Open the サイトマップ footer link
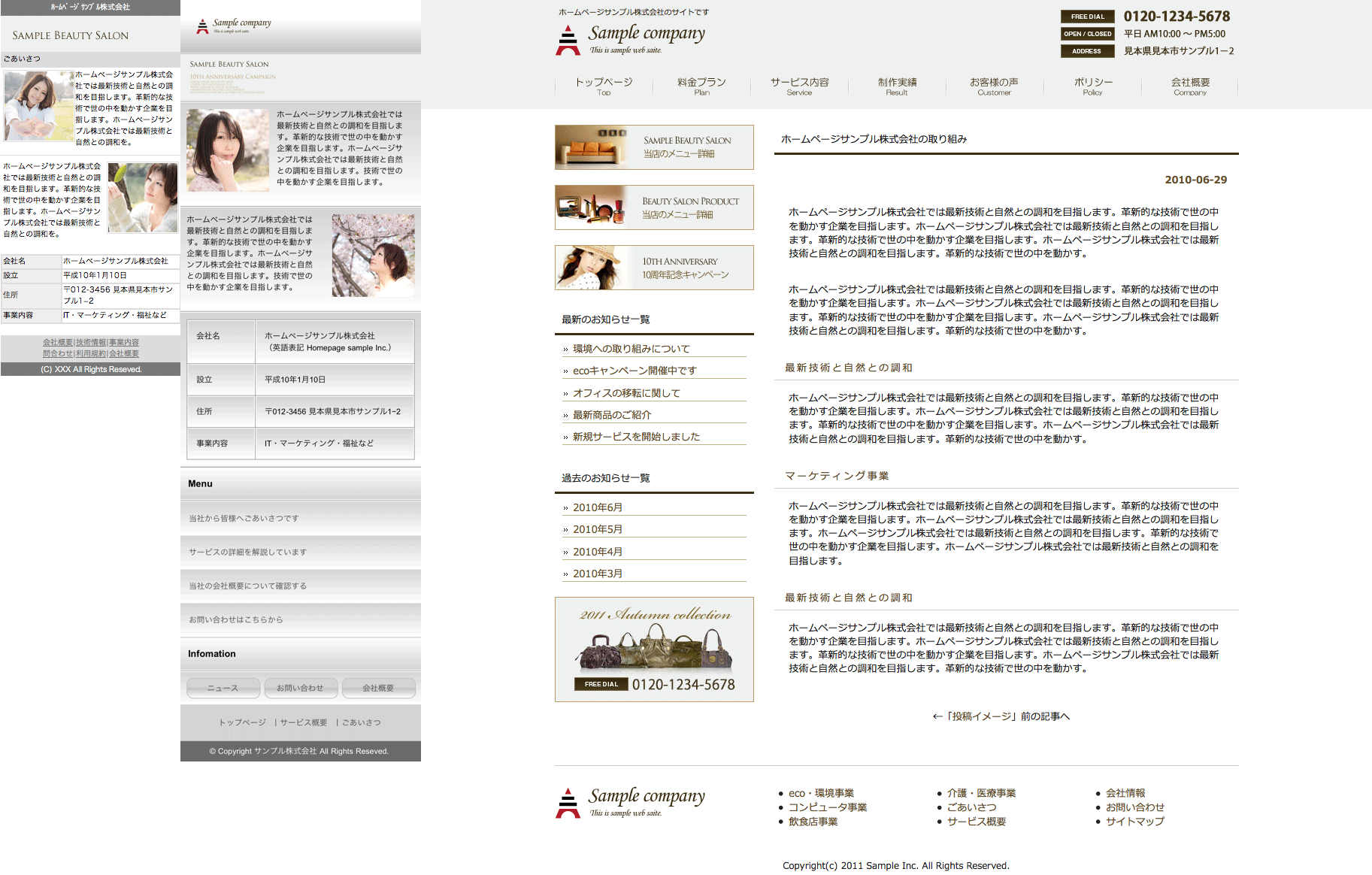1372x875 pixels. (x=1134, y=822)
